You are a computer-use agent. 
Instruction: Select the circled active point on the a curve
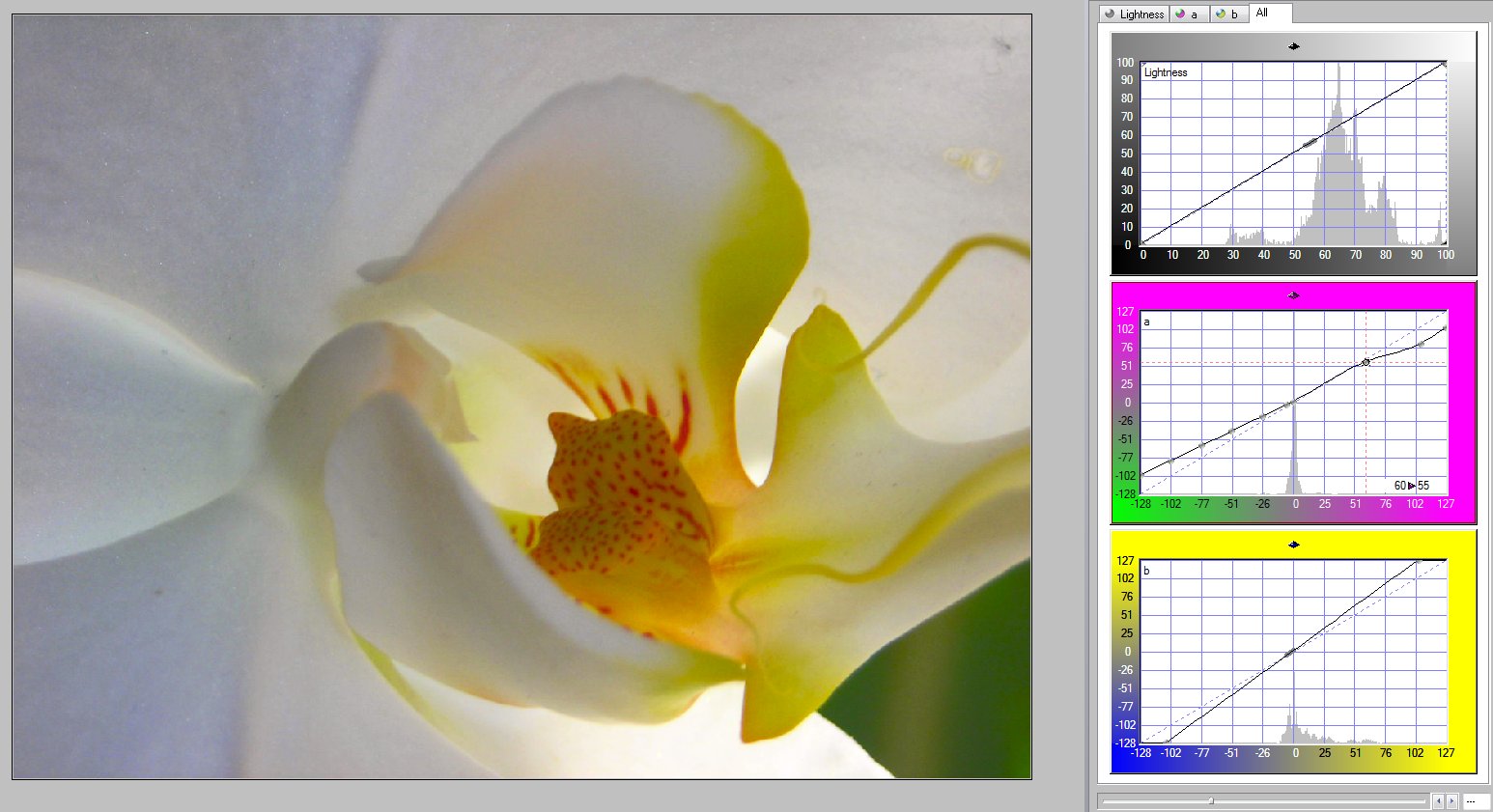click(1366, 362)
